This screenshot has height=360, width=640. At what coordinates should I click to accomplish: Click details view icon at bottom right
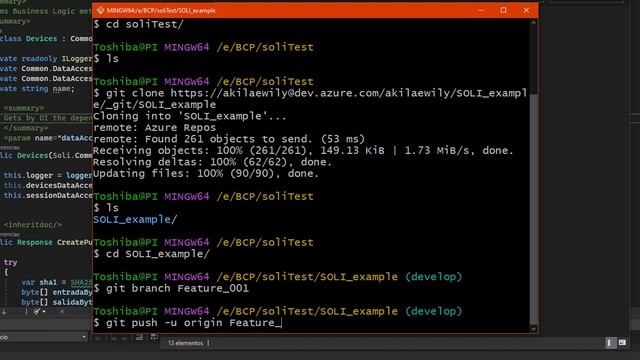(x=609, y=343)
